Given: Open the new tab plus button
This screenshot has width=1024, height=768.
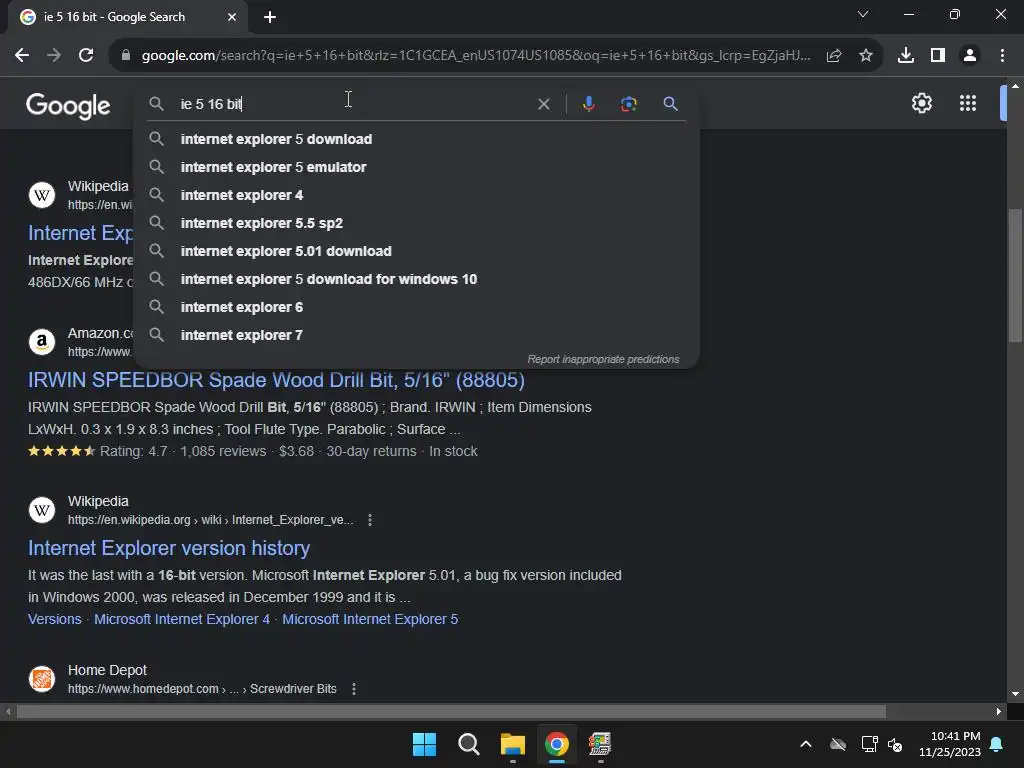Looking at the screenshot, I should (x=270, y=17).
